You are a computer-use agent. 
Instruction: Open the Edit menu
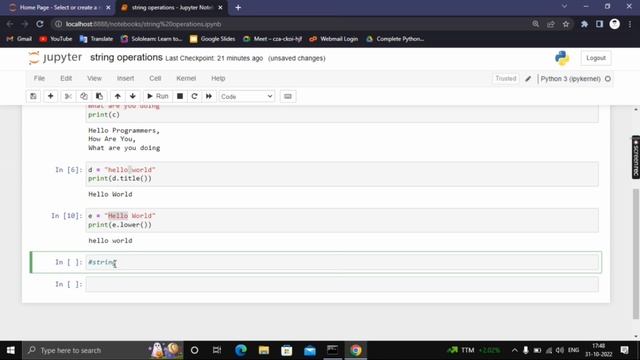pos(66,78)
